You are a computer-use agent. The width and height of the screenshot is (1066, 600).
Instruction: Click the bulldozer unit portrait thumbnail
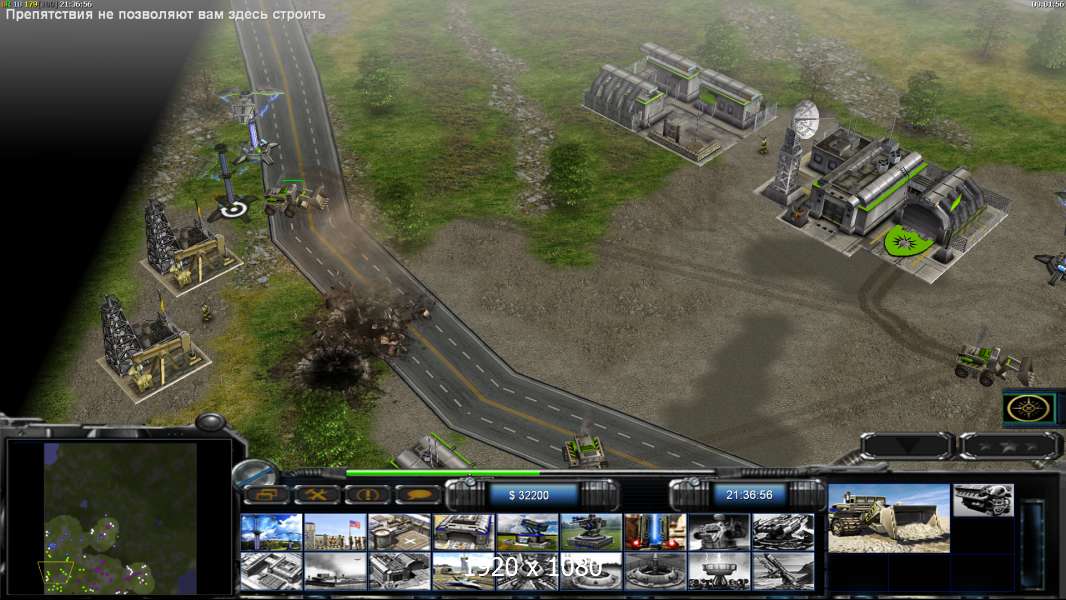[889, 518]
